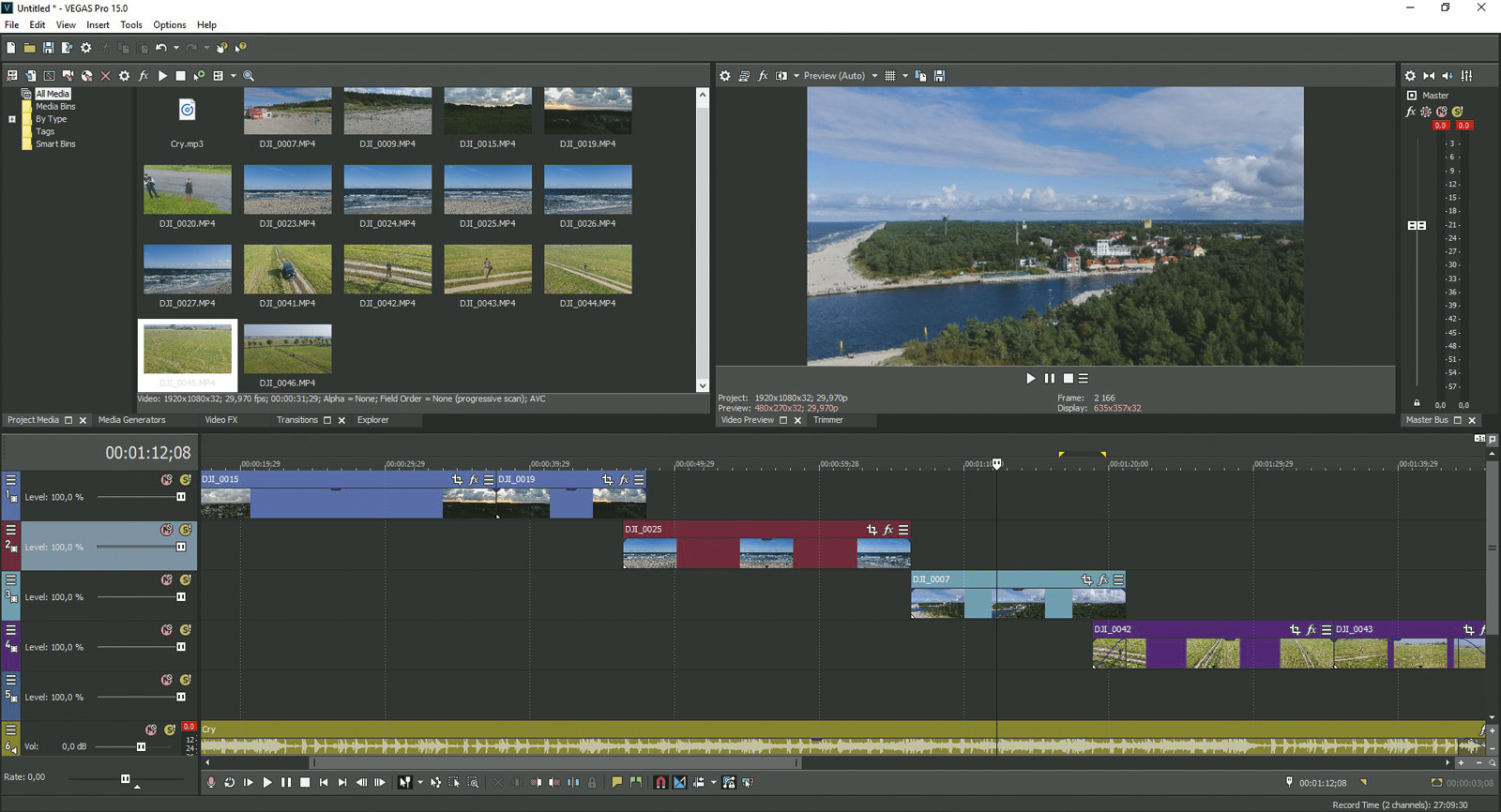Open the Undo history dropdown arrow
This screenshot has height=812, width=1501.
175,48
